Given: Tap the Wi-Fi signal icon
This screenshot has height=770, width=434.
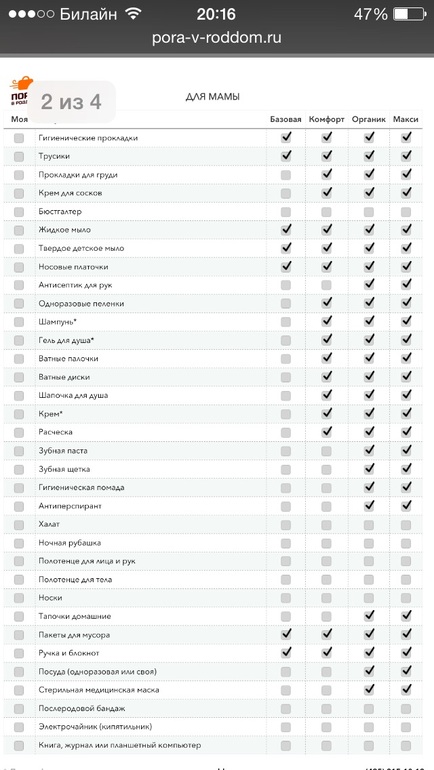Looking at the screenshot, I should pos(133,14).
